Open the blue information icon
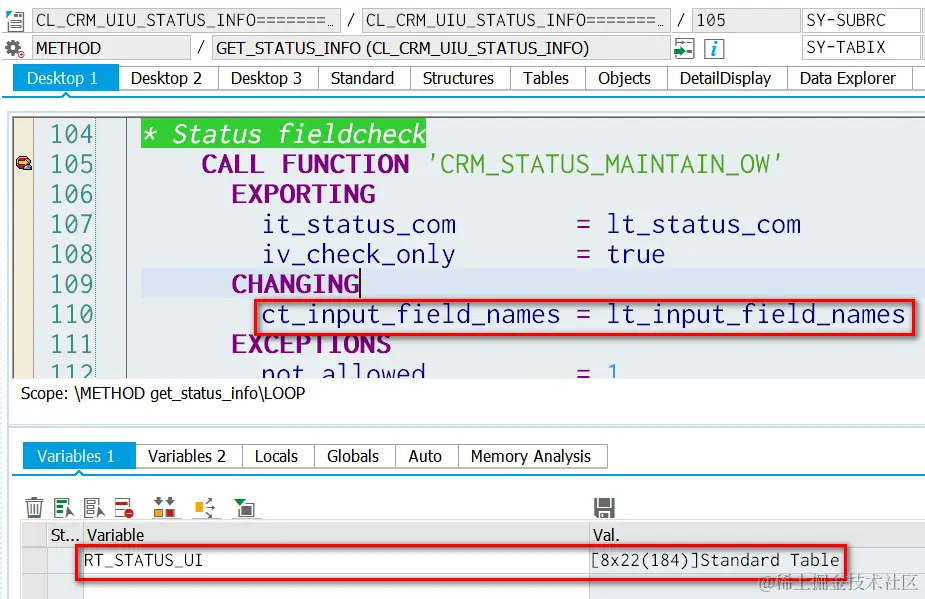925x599 pixels. click(714, 48)
